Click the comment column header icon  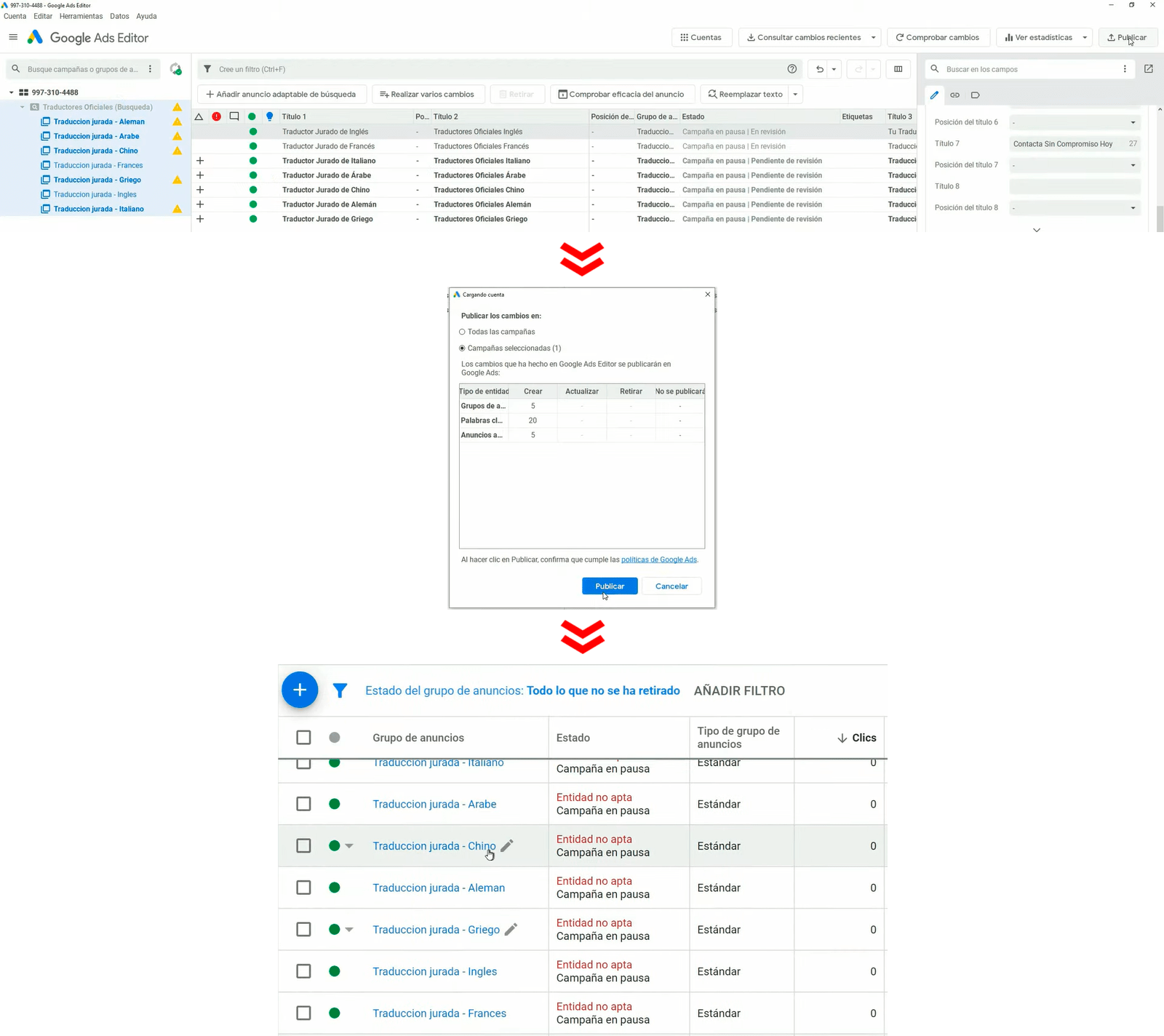tap(234, 116)
